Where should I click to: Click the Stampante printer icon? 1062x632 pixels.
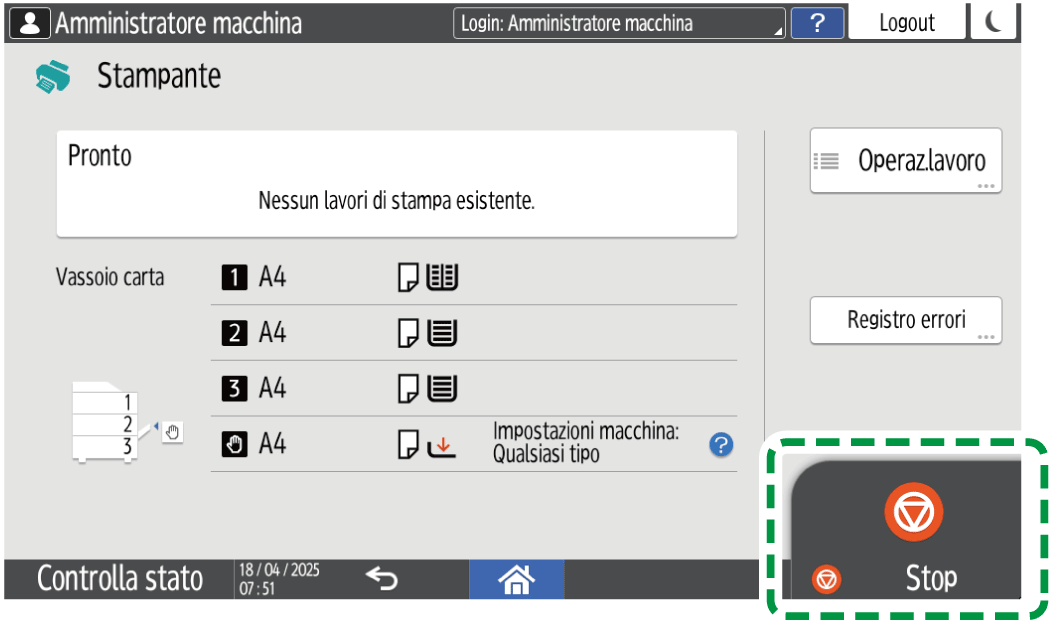pos(53,77)
